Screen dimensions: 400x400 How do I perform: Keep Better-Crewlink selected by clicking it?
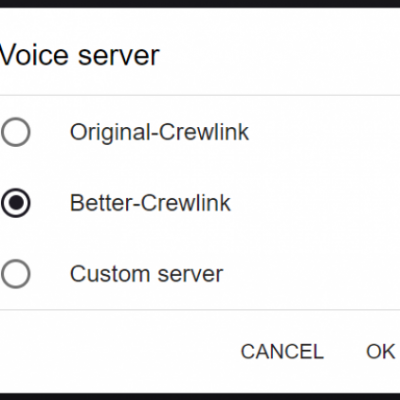tap(16, 203)
